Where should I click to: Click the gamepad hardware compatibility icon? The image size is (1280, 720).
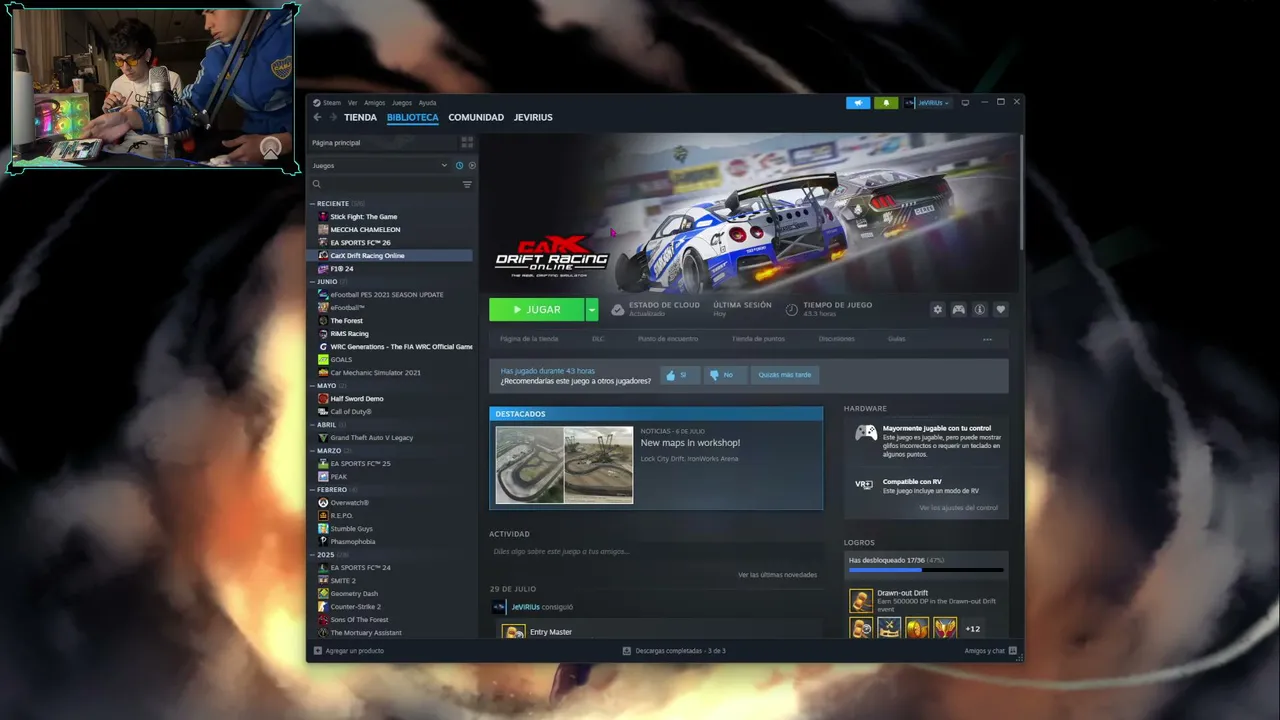click(866, 433)
